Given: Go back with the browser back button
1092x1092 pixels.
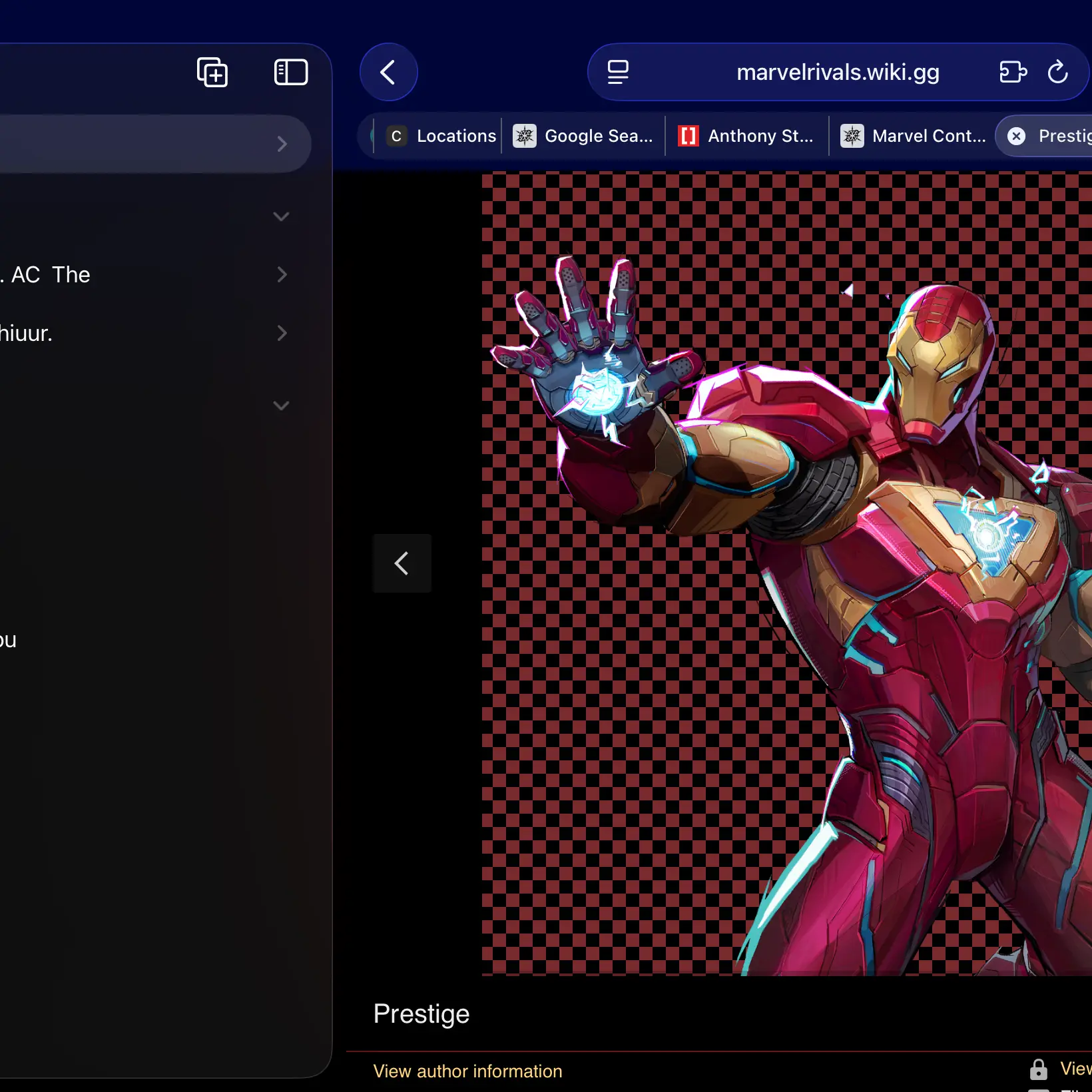Looking at the screenshot, I should tap(388, 72).
